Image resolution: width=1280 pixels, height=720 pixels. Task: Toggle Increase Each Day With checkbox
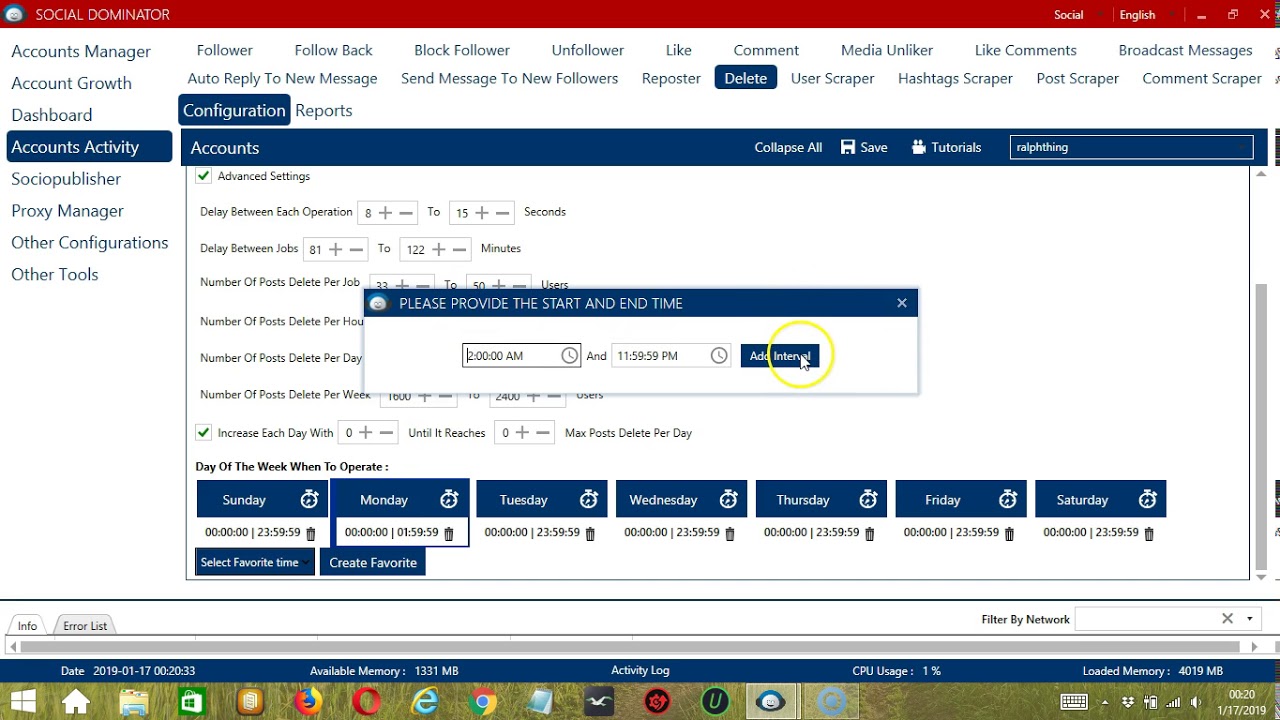click(203, 433)
